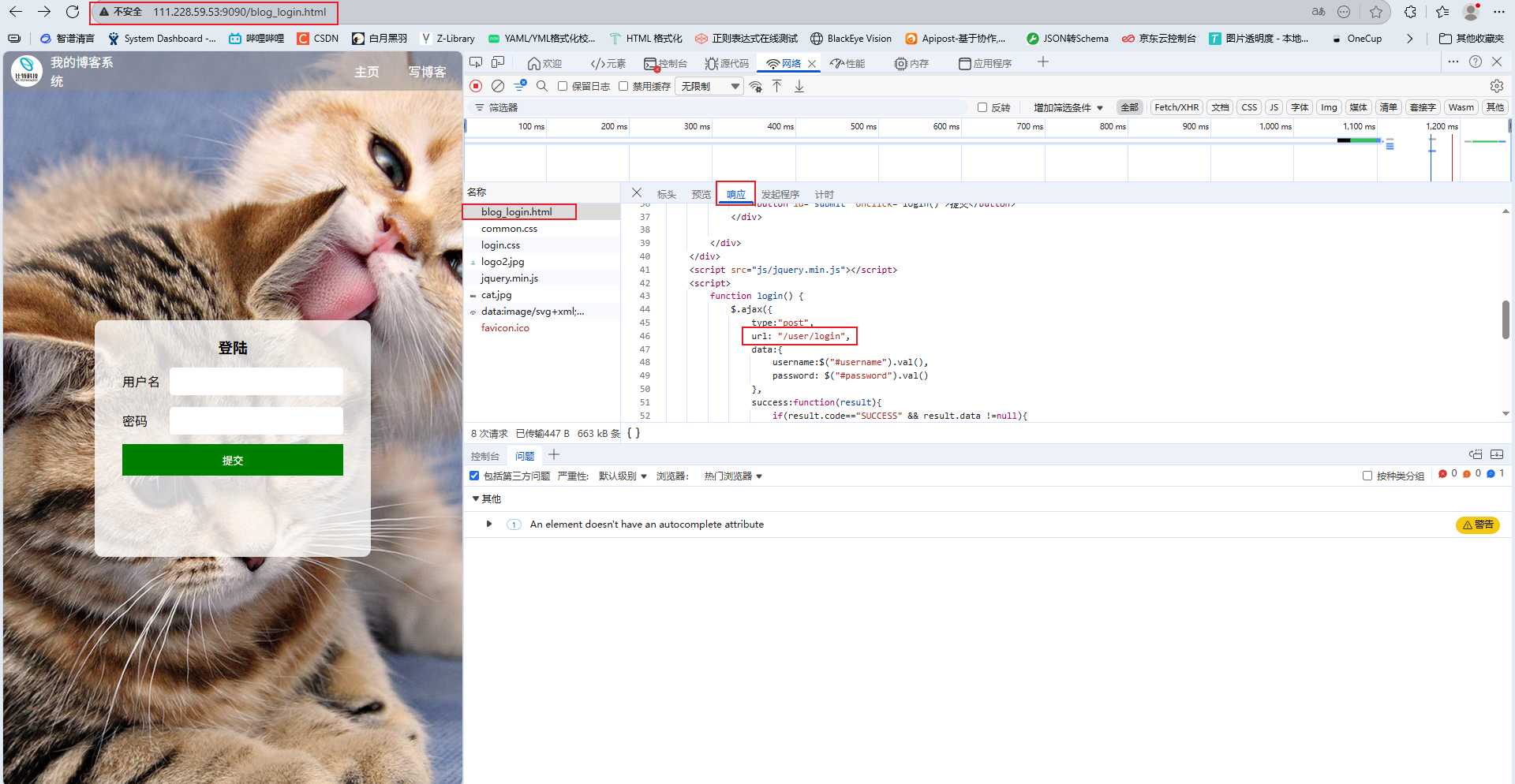Open the add filter conditions dropdown (增加筛选条件)
This screenshot has width=1515, height=784.
click(x=1068, y=107)
